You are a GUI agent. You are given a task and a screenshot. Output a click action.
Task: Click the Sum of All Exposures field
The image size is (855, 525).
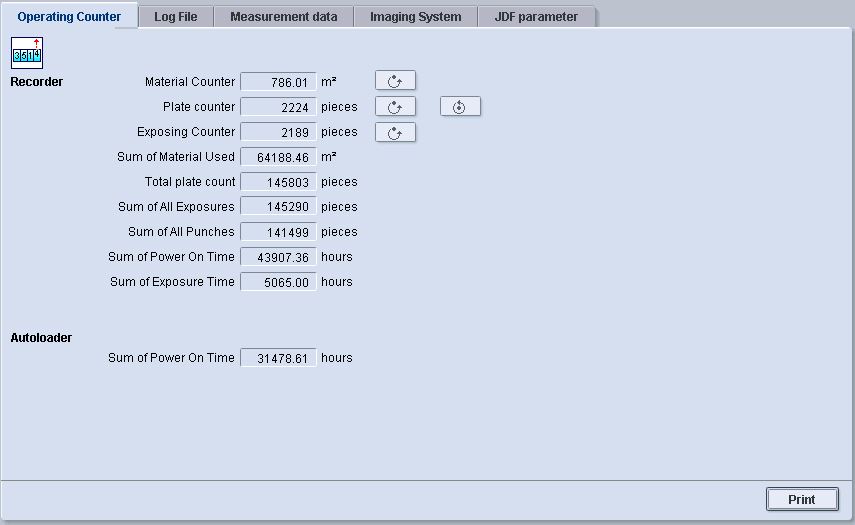coord(278,207)
